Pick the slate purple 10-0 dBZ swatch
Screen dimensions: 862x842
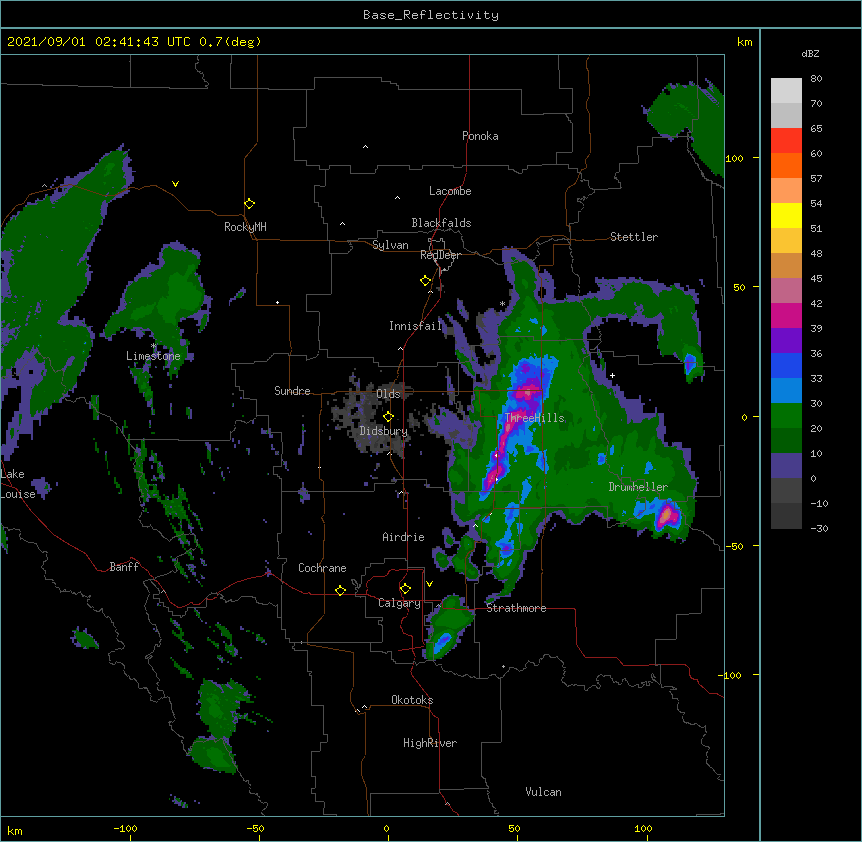pos(786,466)
